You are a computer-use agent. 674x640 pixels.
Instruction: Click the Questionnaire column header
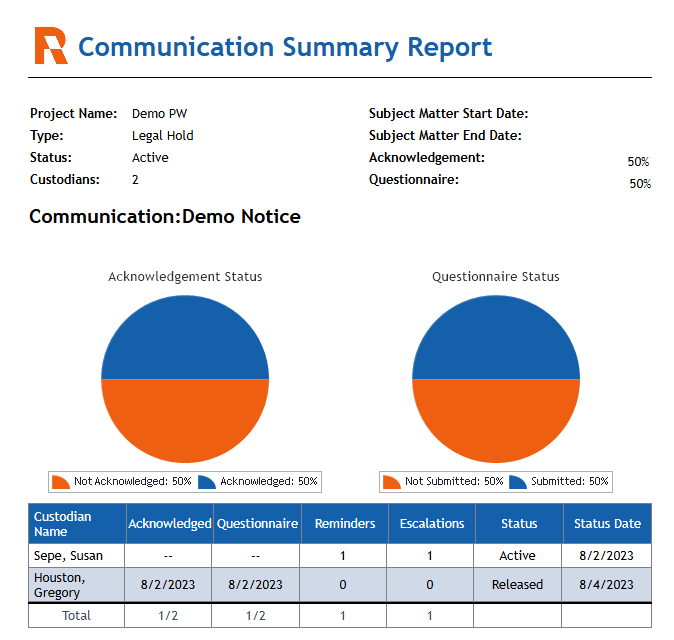(x=257, y=524)
